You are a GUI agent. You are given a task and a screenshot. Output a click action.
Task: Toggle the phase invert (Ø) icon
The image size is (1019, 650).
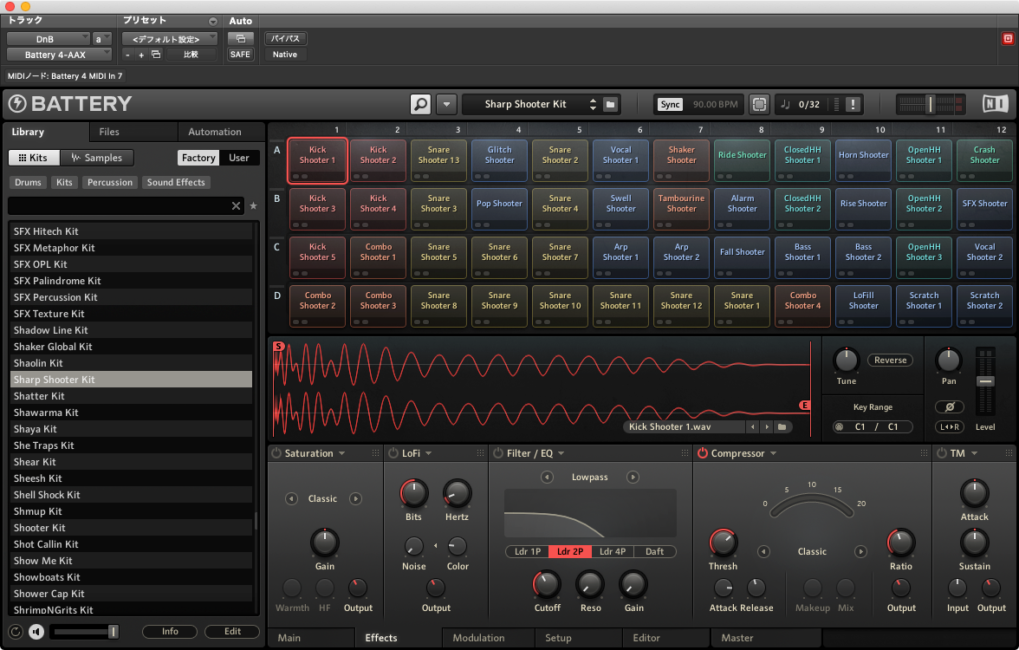[x=948, y=407]
